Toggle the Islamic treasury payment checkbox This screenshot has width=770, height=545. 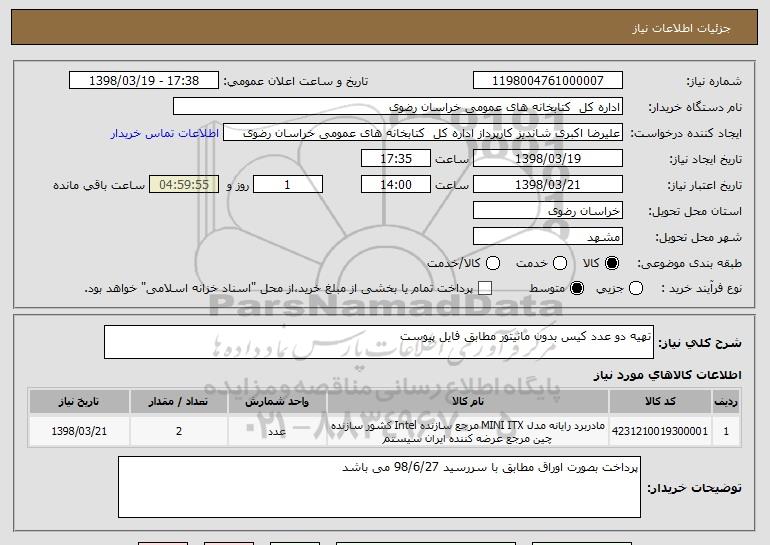coord(486,289)
